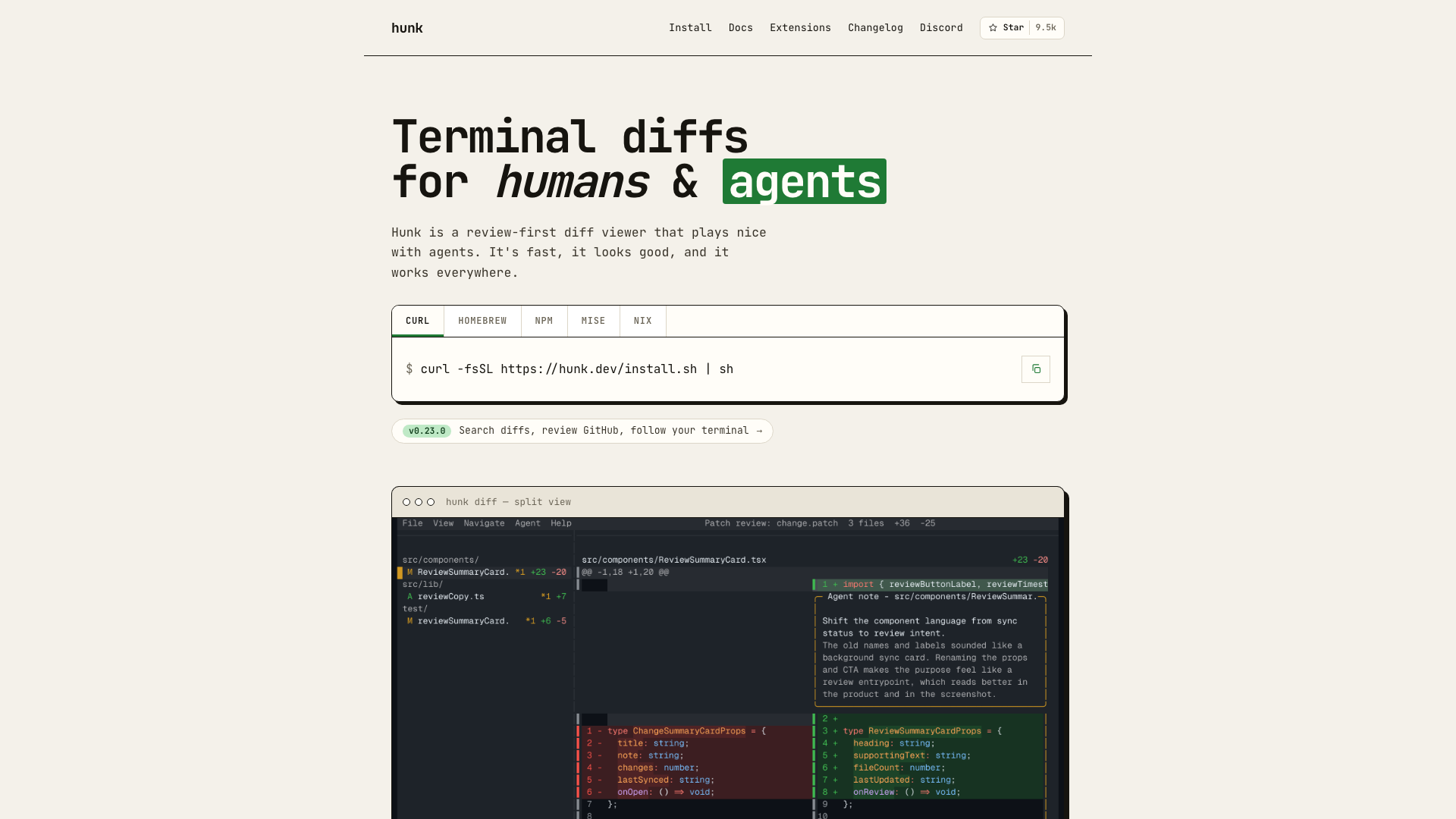
Task: Click the removed 'onOpen: () => void' line
Action: 693,792
